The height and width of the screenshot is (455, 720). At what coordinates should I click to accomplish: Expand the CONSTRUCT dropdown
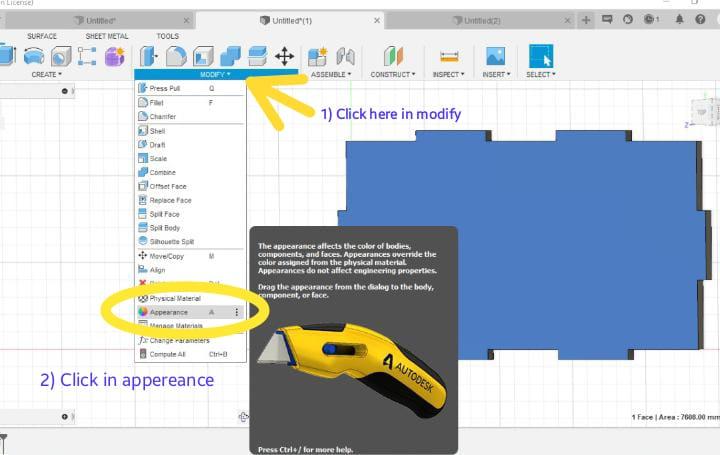(393, 74)
